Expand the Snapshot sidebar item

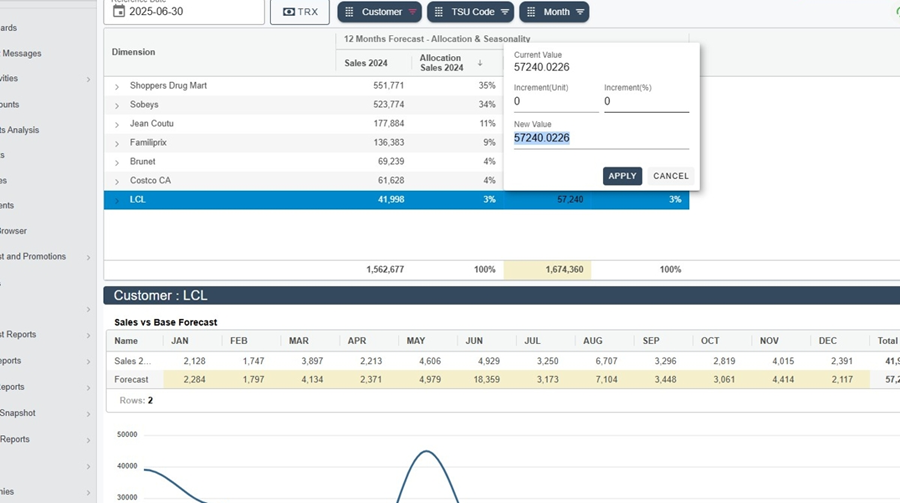tap(88, 413)
